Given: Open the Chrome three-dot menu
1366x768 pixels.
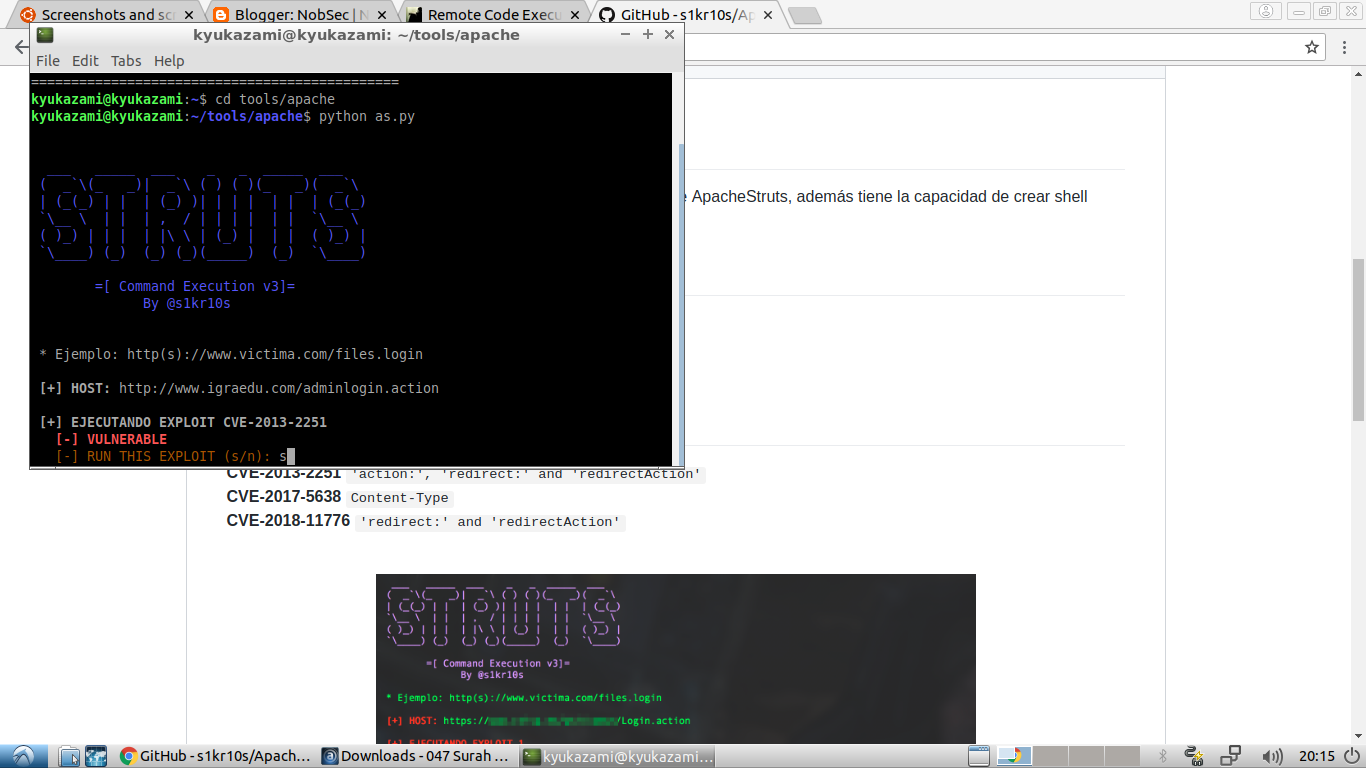Looking at the screenshot, I should (x=1346, y=45).
